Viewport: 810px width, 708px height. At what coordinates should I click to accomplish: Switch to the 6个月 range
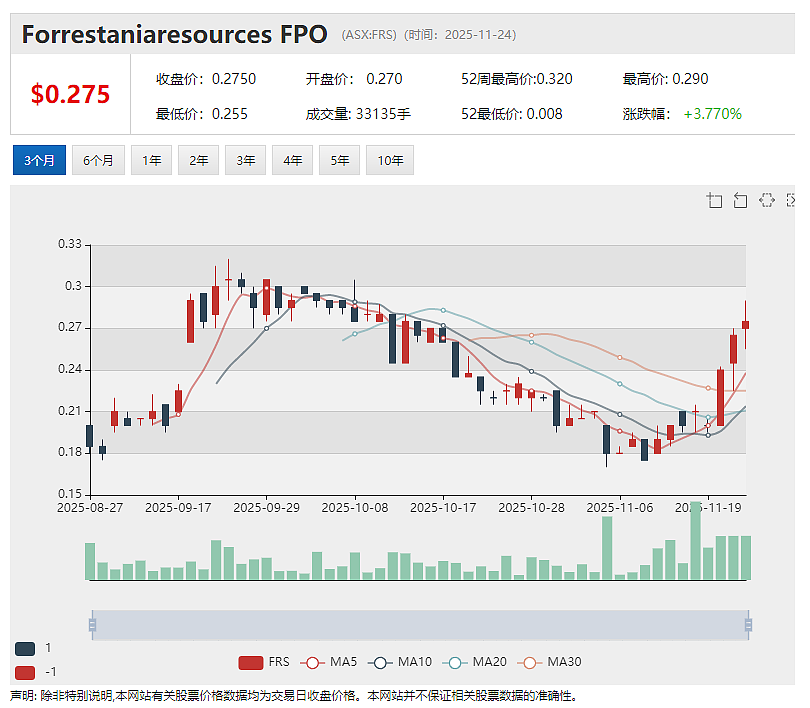coord(98,160)
